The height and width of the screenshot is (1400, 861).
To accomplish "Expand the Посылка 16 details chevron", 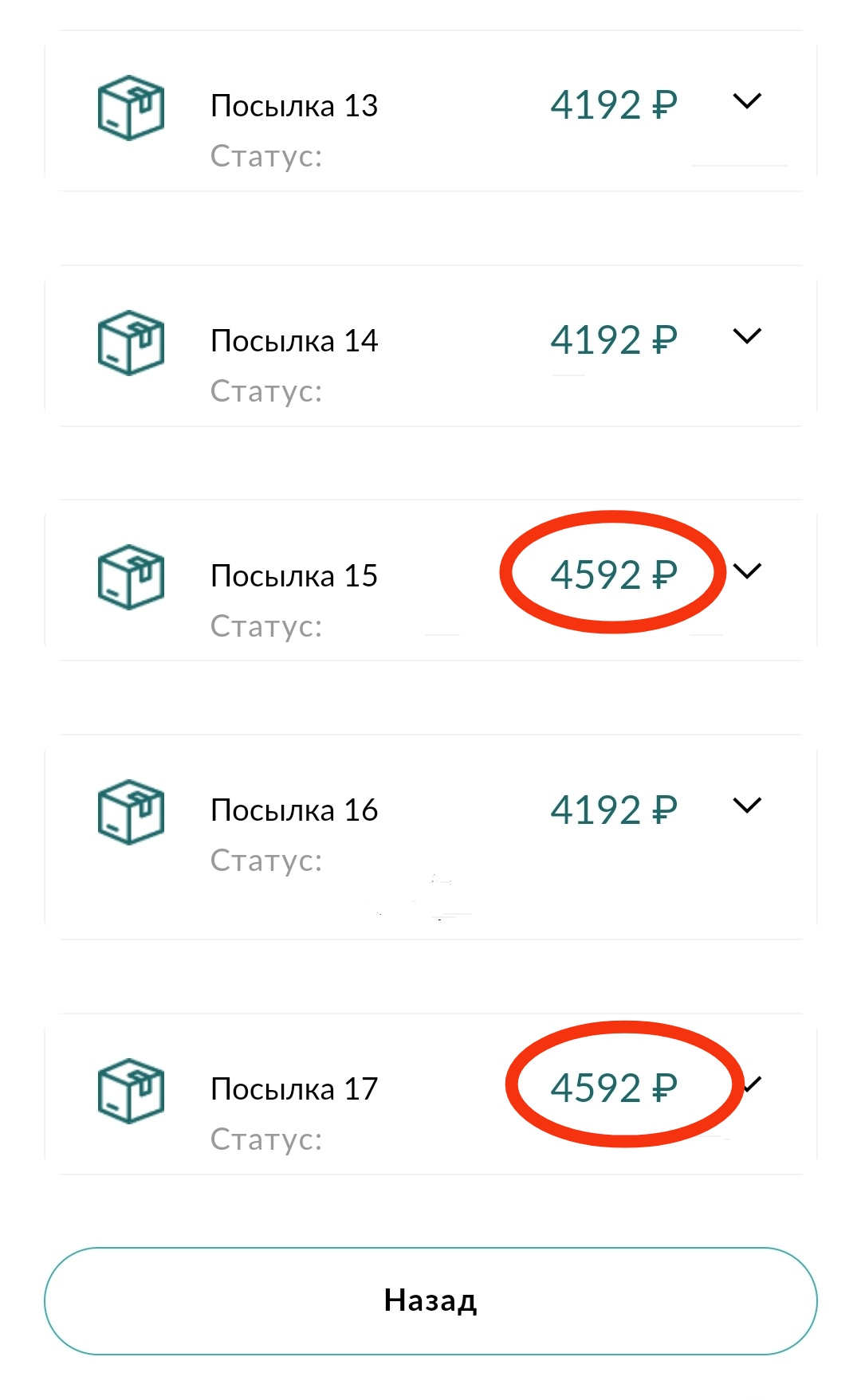I will (747, 806).
